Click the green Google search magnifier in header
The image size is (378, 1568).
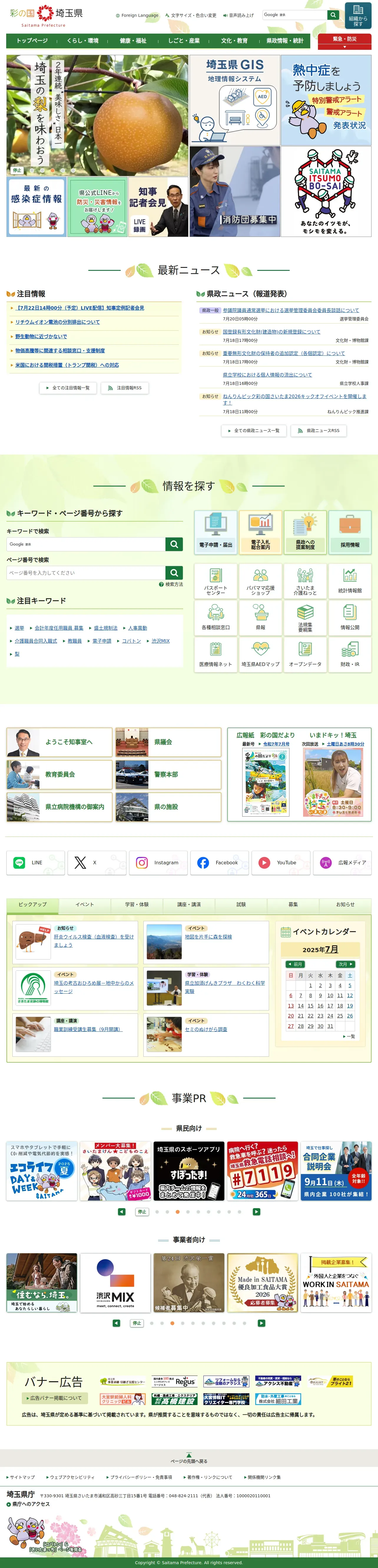pos(333,15)
